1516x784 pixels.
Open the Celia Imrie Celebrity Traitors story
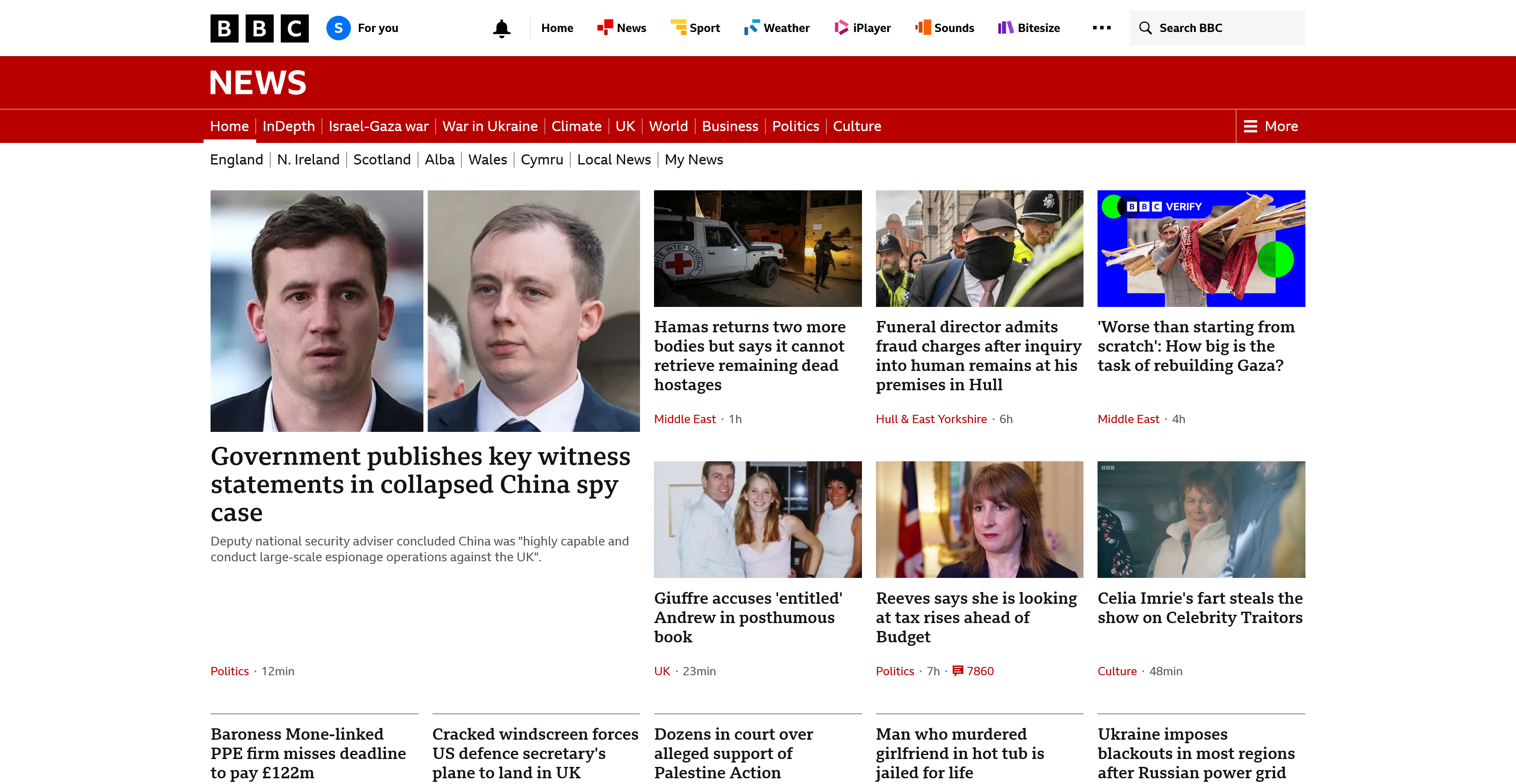[x=1200, y=608]
